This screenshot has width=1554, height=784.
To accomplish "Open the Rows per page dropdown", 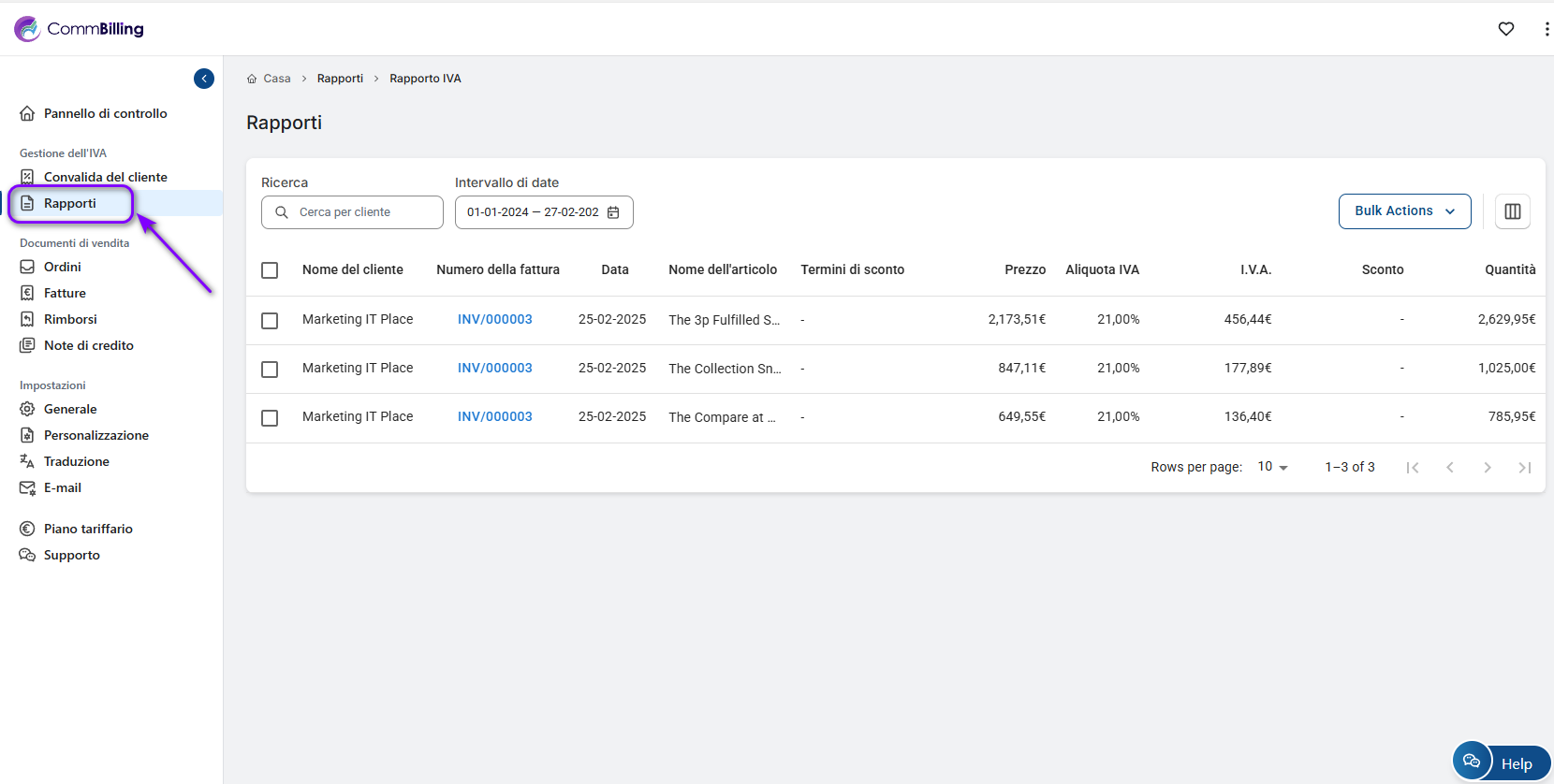I will [x=1272, y=467].
